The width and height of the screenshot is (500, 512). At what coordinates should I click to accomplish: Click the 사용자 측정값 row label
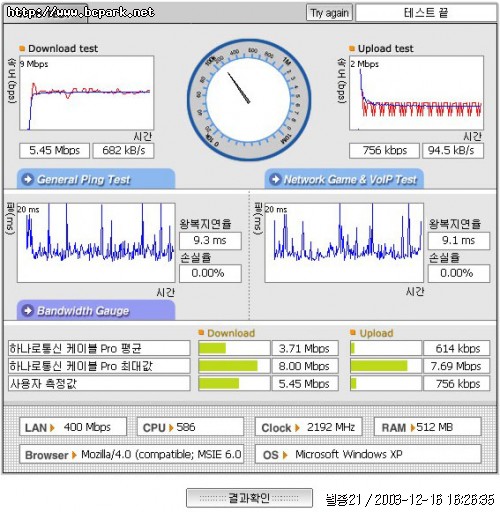pos(99,384)
